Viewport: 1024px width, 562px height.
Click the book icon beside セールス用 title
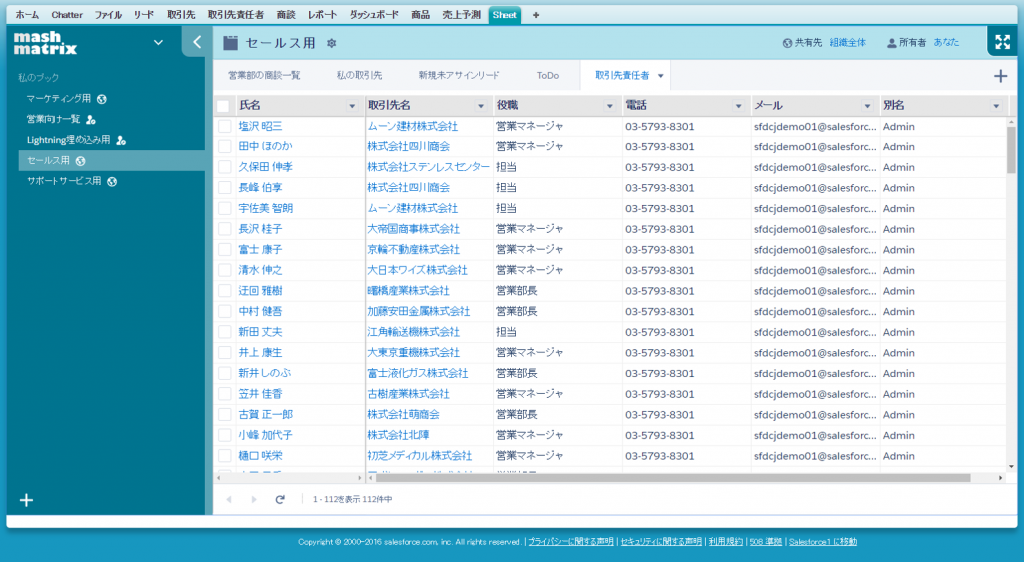coord(231,43)
